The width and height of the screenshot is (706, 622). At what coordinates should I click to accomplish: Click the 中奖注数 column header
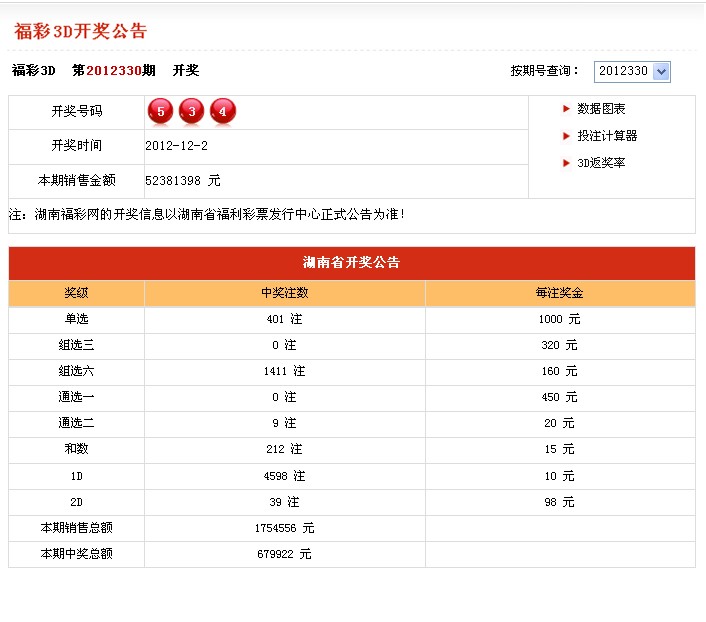[x=285, y=293]
